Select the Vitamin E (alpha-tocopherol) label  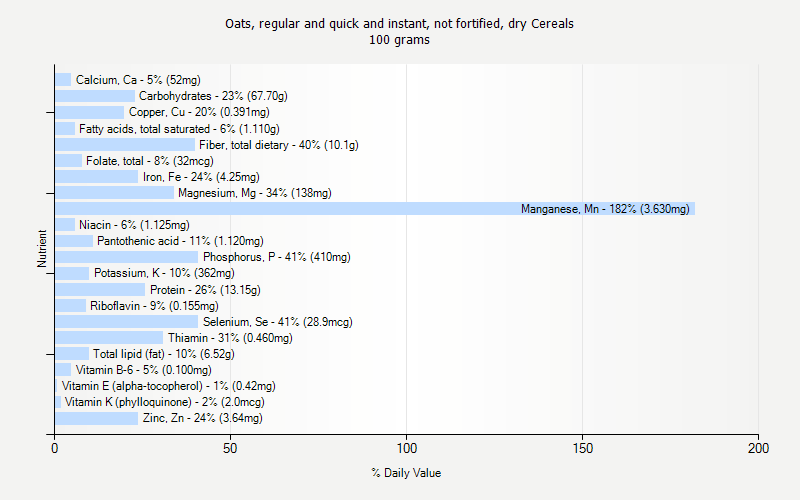point(169,386)
